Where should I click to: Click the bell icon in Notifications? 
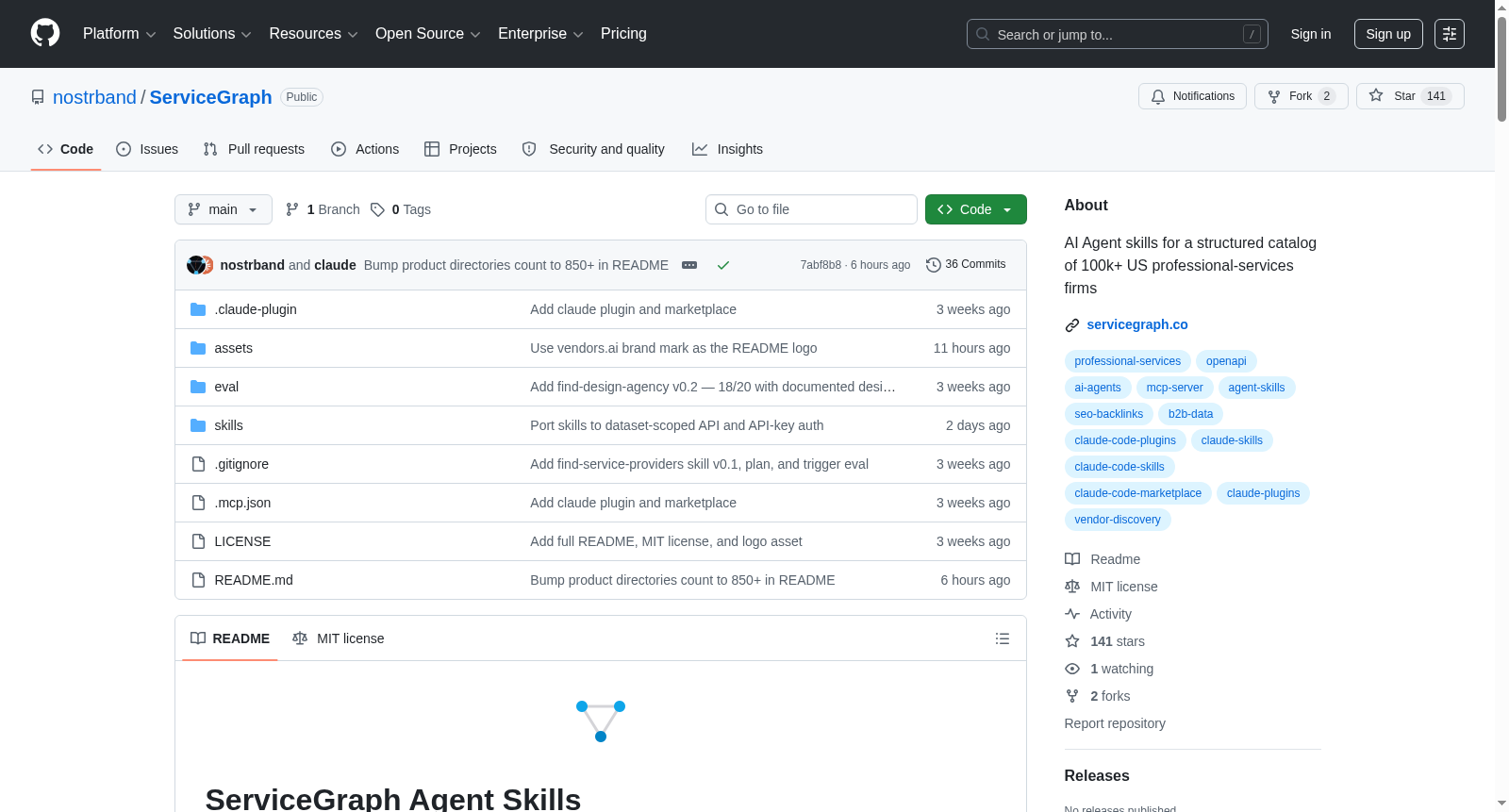(1158, 96)
